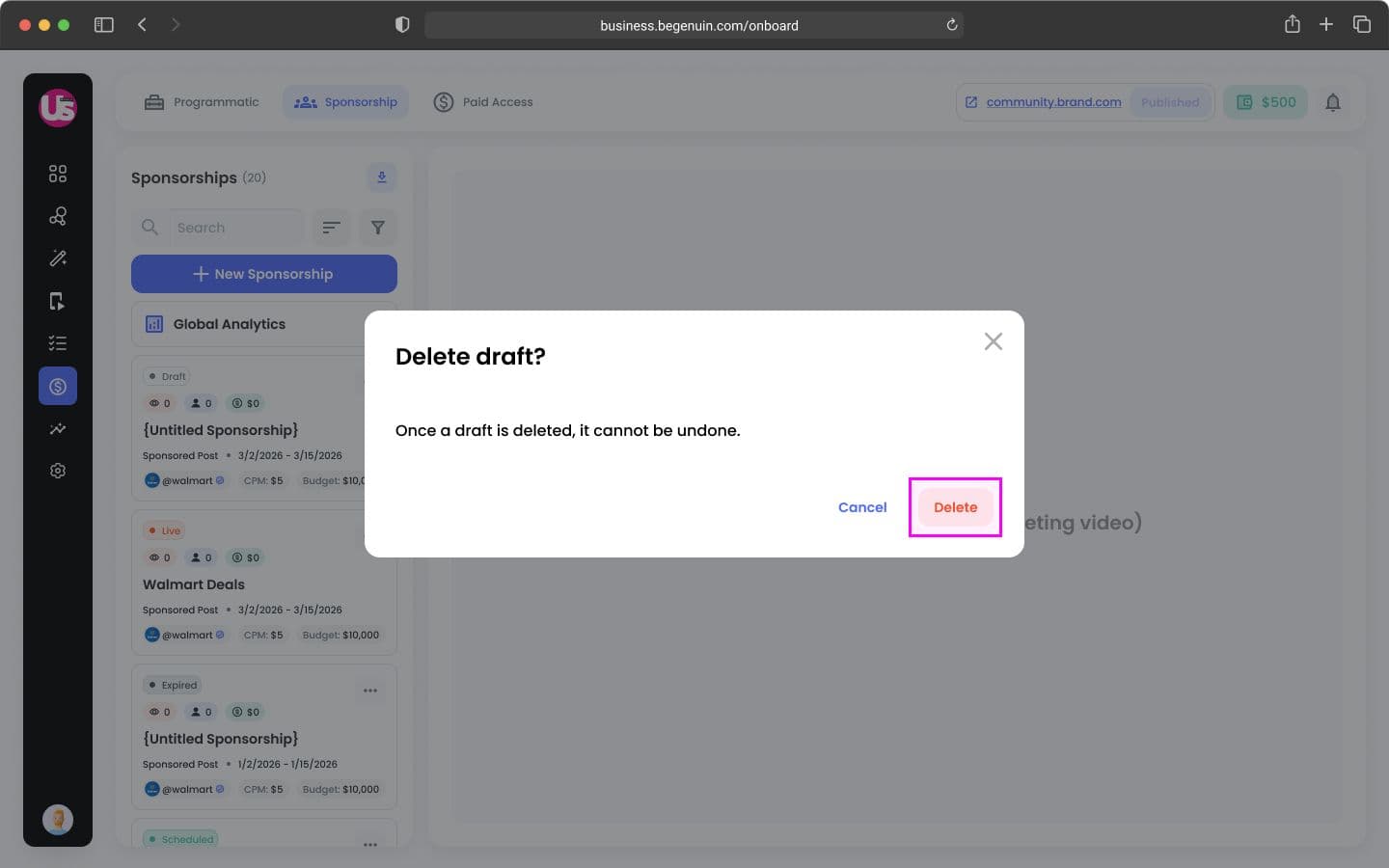Open Global Analytics
Screen dimensions: 1389x868
pyautogui.click(x=264, y=324)
